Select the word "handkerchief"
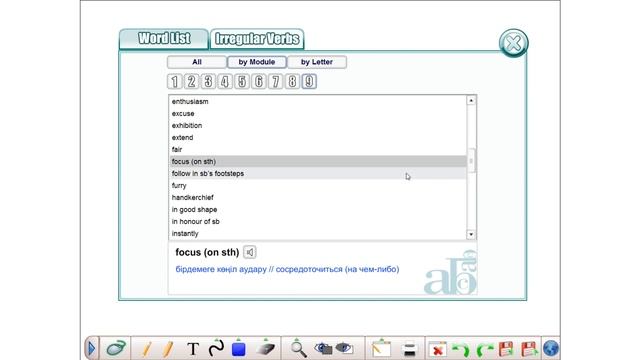This screenshot has height=360, width=640. [318, 198]
